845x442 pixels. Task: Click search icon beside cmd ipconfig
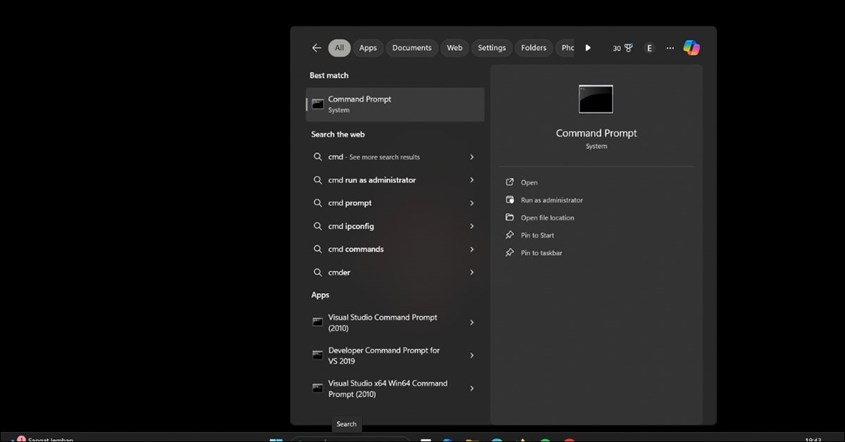318,226
